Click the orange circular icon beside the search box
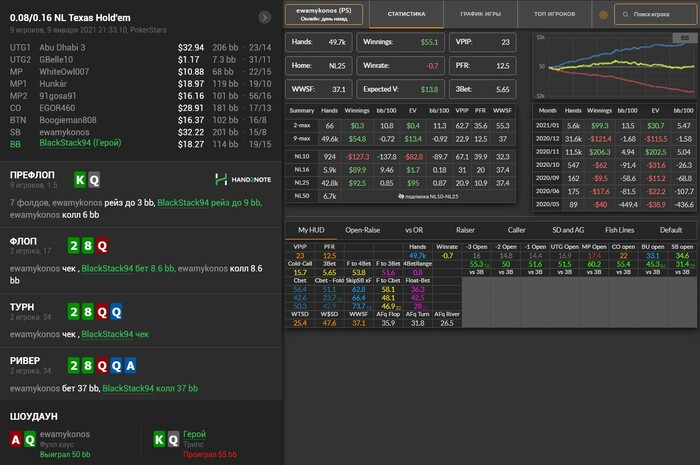Screen dimensions: 700x465 tap(603, 15)
